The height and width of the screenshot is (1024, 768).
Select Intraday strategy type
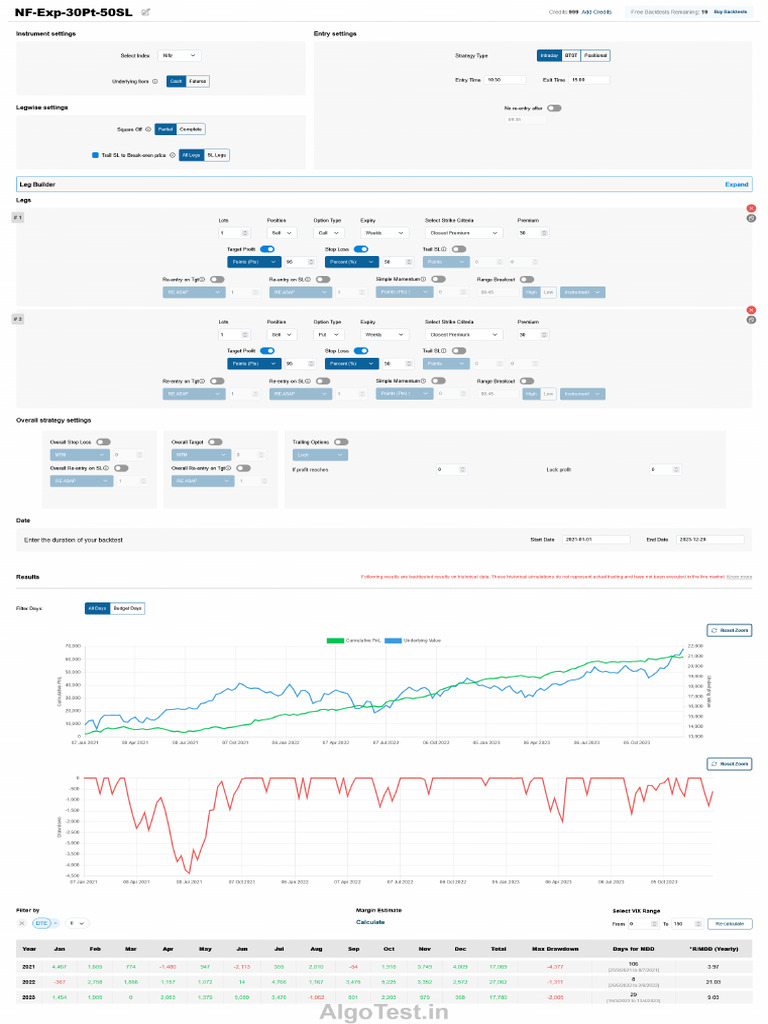[549, 56]
